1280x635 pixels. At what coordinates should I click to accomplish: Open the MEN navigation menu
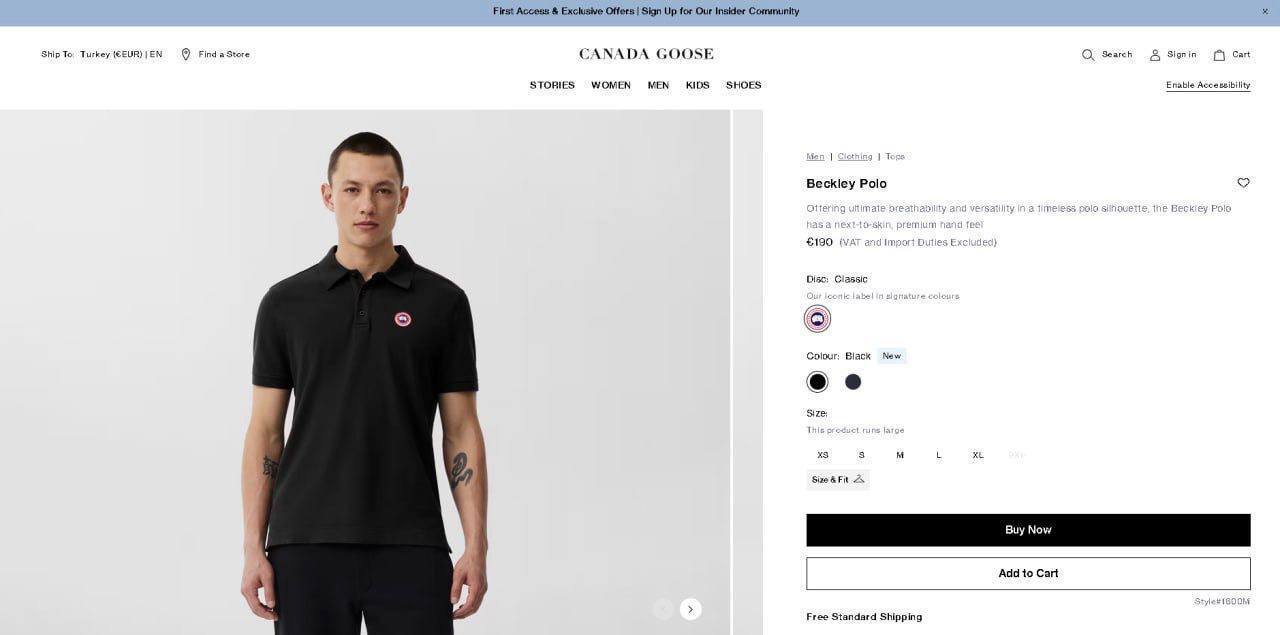(658, 85)
